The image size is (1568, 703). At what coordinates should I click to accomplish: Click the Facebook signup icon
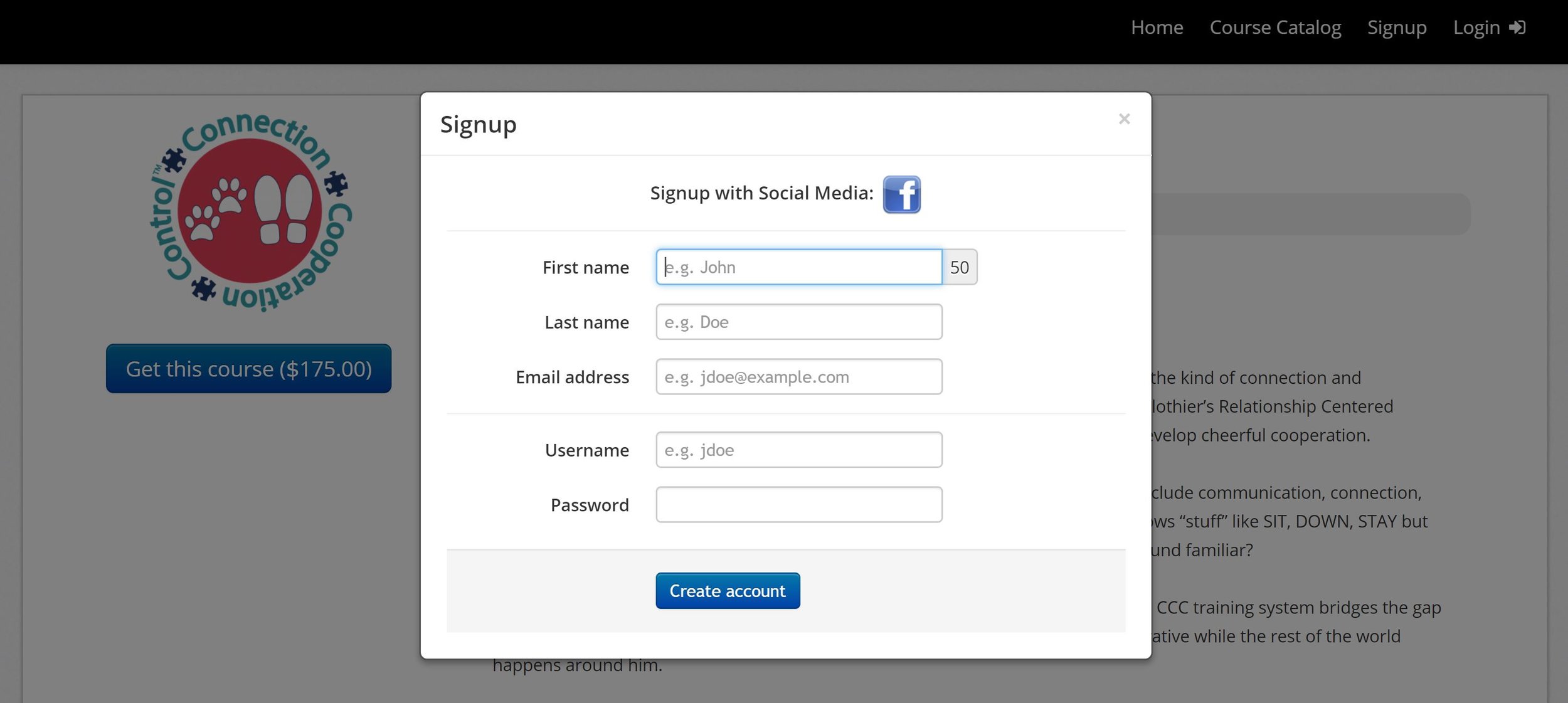tap(901, 194)
